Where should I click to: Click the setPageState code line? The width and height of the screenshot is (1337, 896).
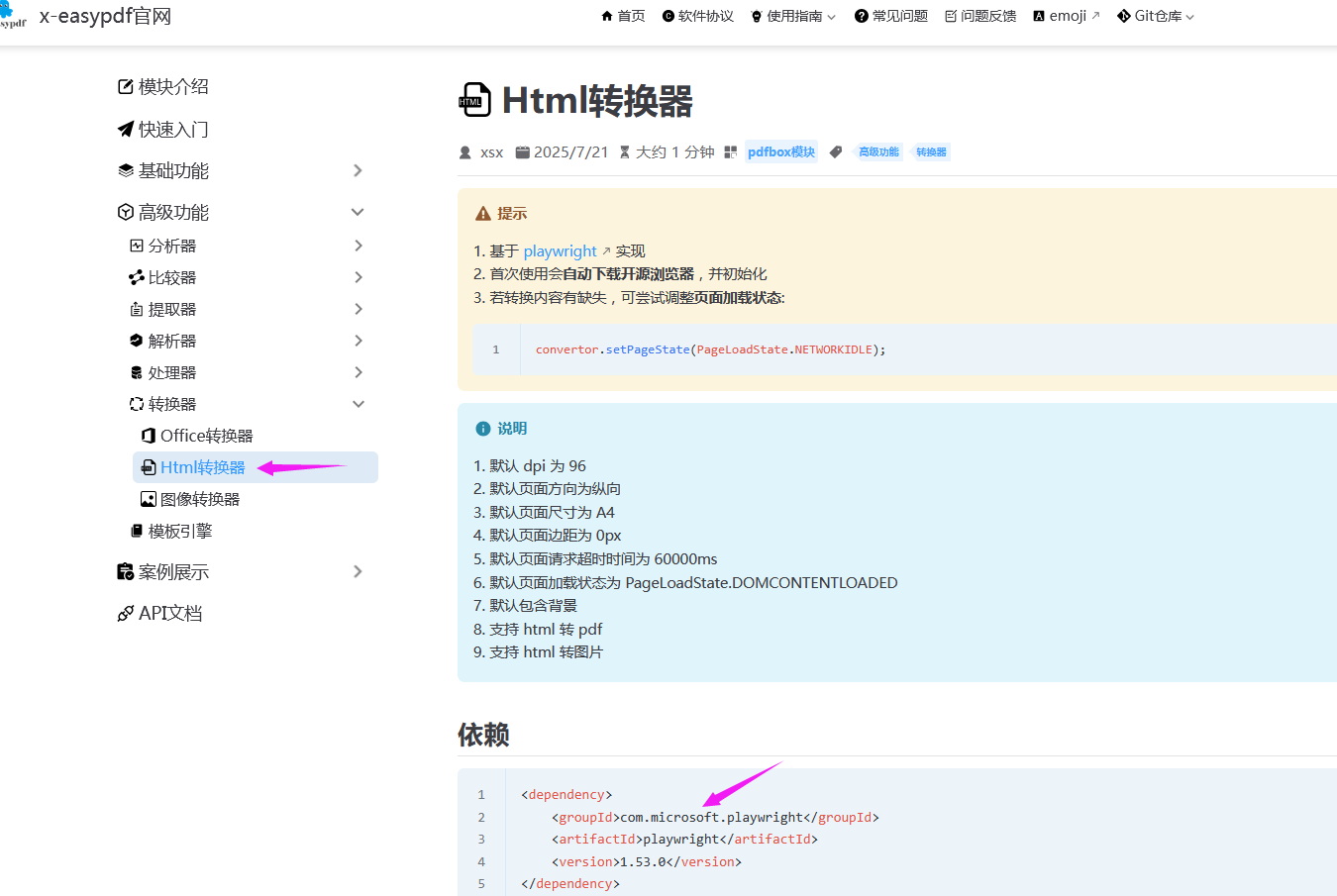[x=710, y=349]
